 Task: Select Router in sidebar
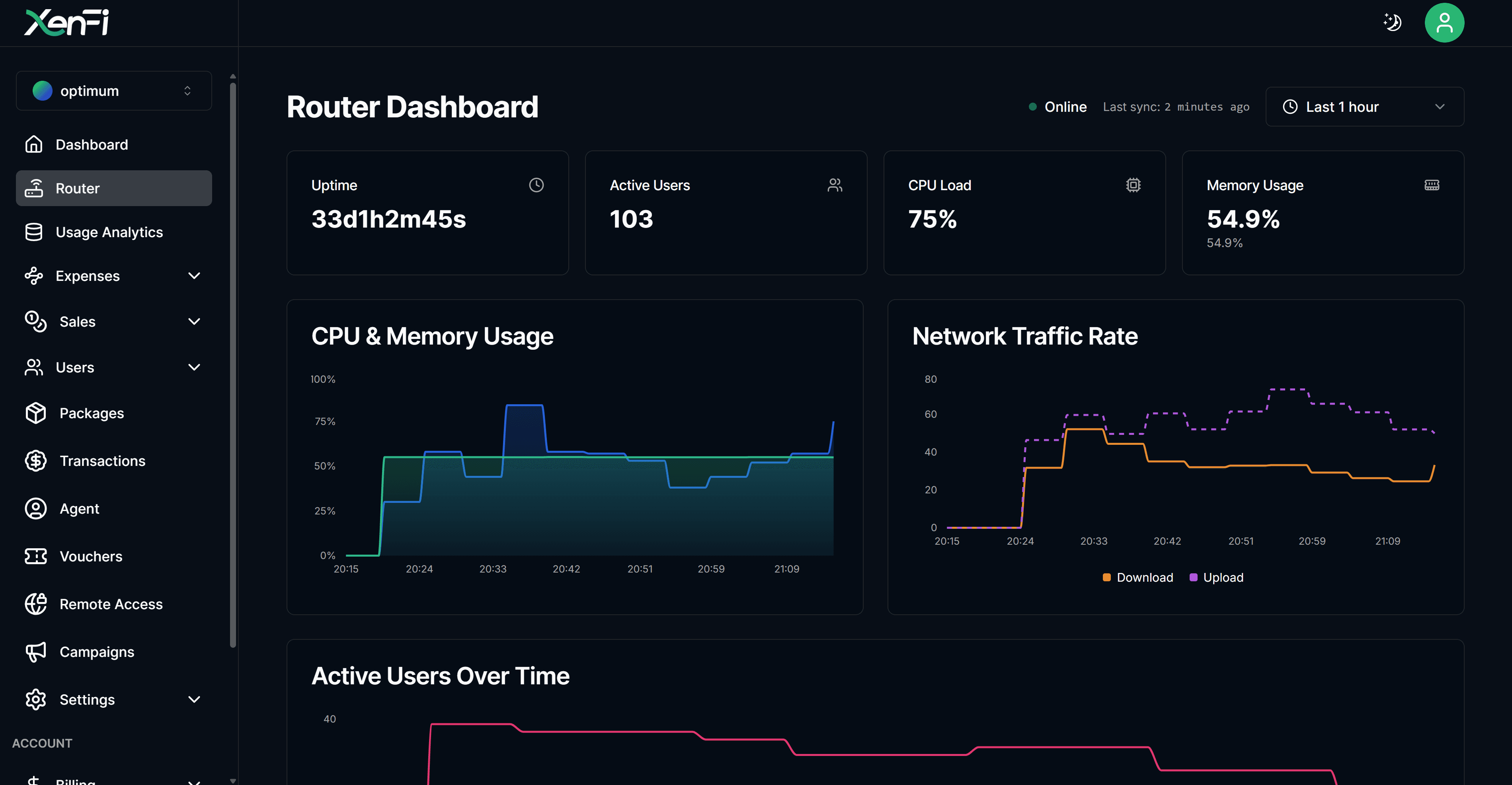point(114,188)
